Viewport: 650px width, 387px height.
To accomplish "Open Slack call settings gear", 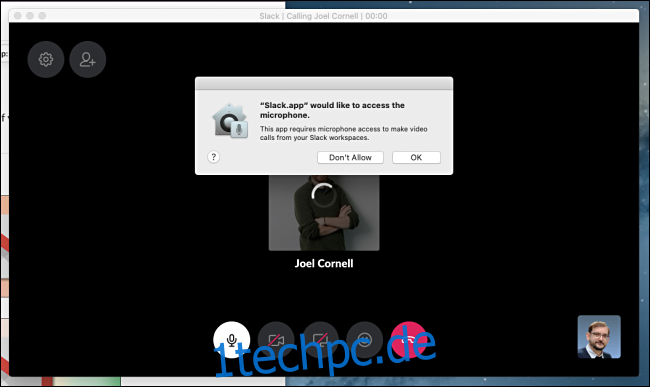I will 46,59.
